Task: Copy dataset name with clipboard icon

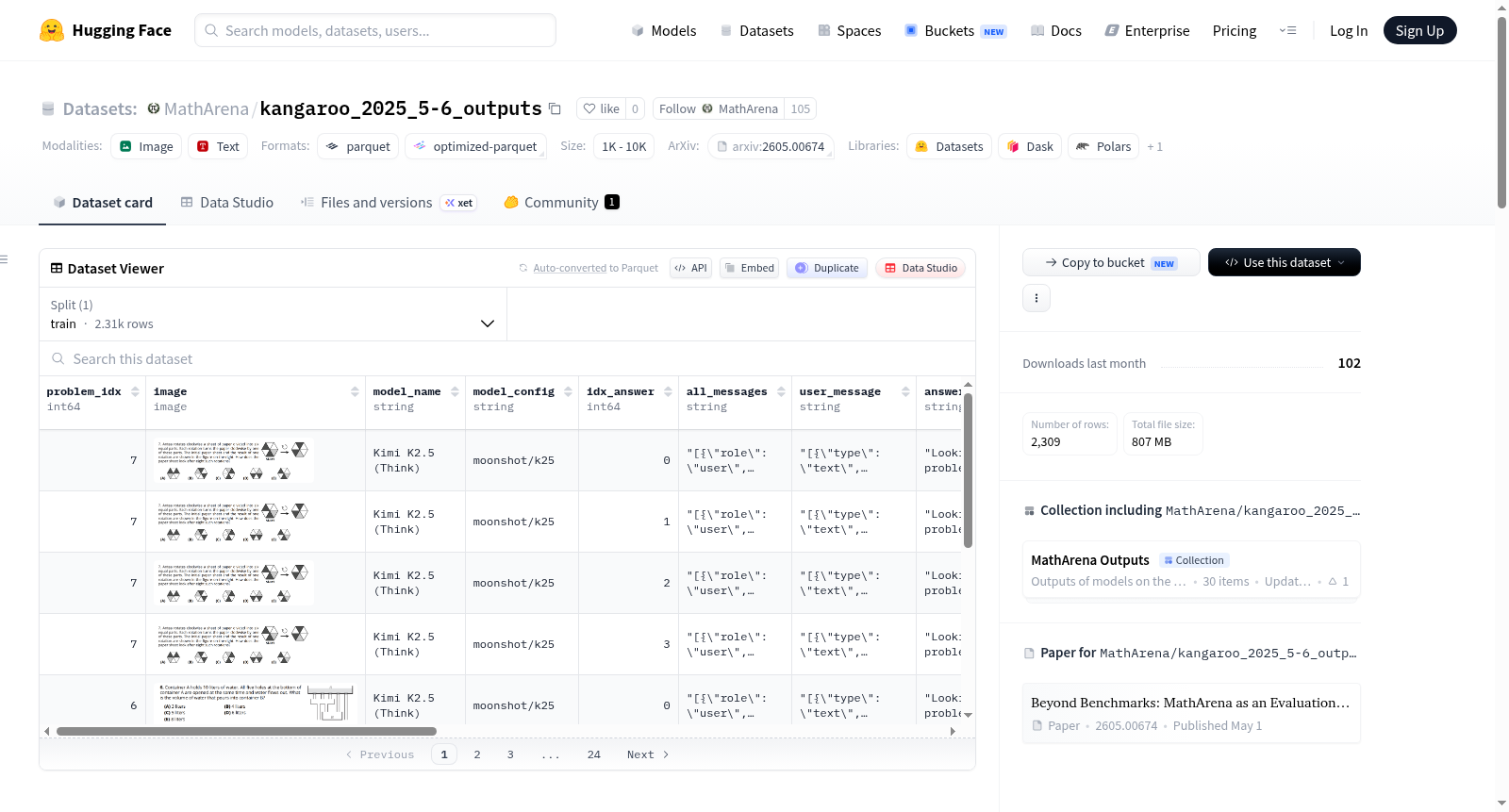Action: [555, 108]
